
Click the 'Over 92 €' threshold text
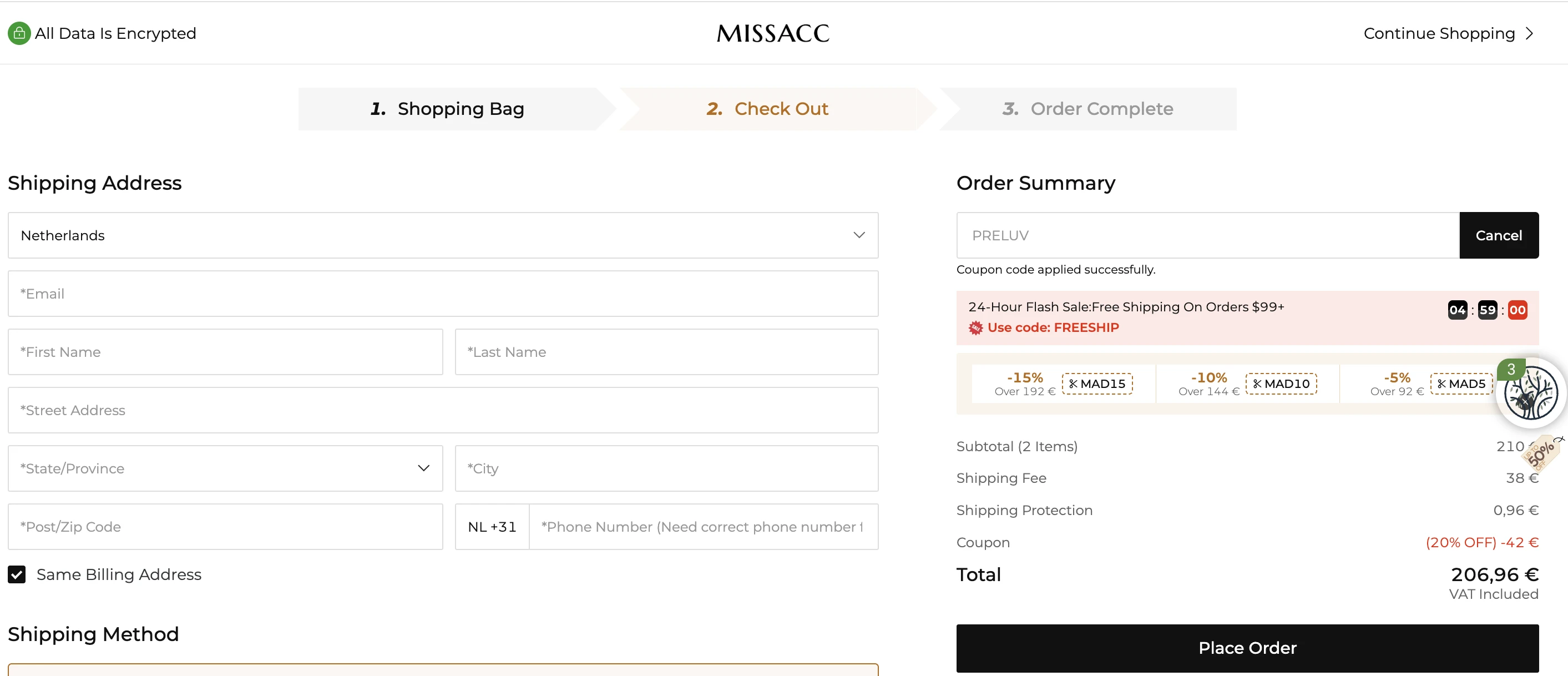coord(1397,392)
